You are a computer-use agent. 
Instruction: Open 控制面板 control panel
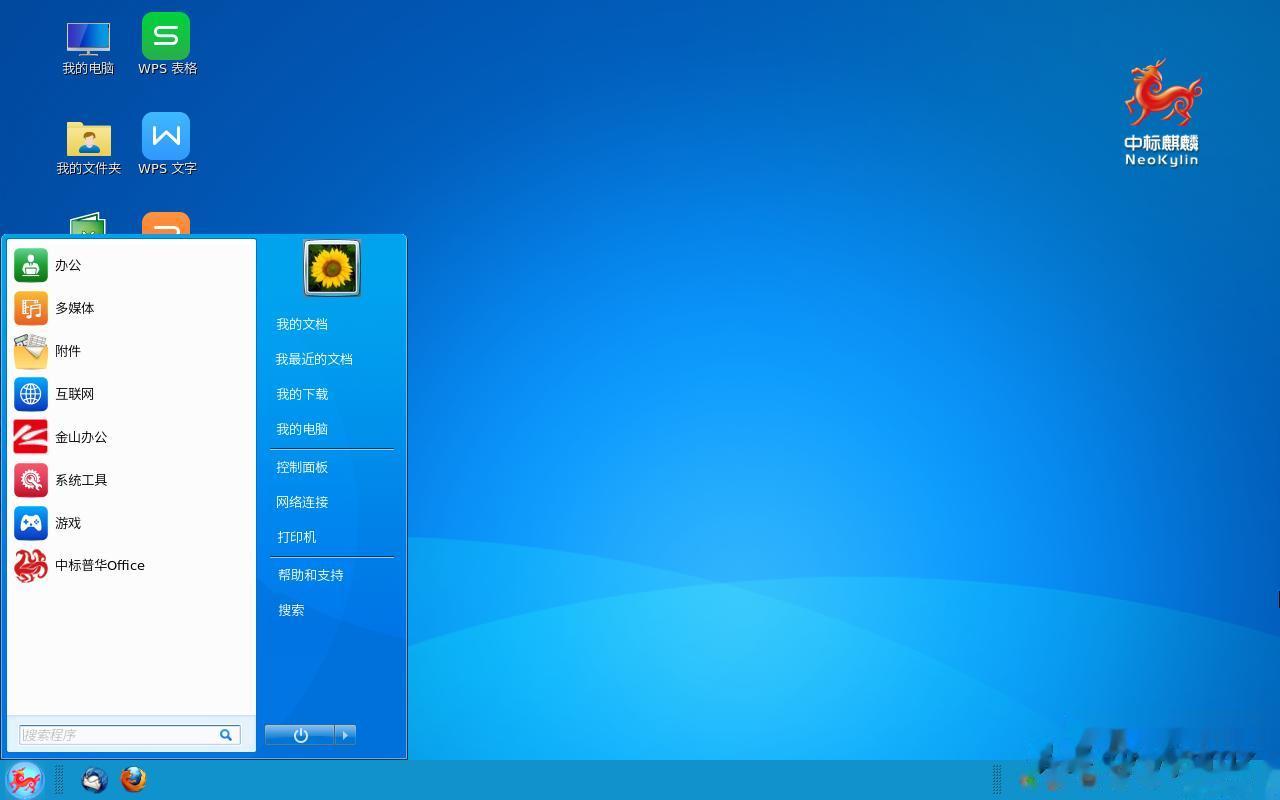(302, 467)
